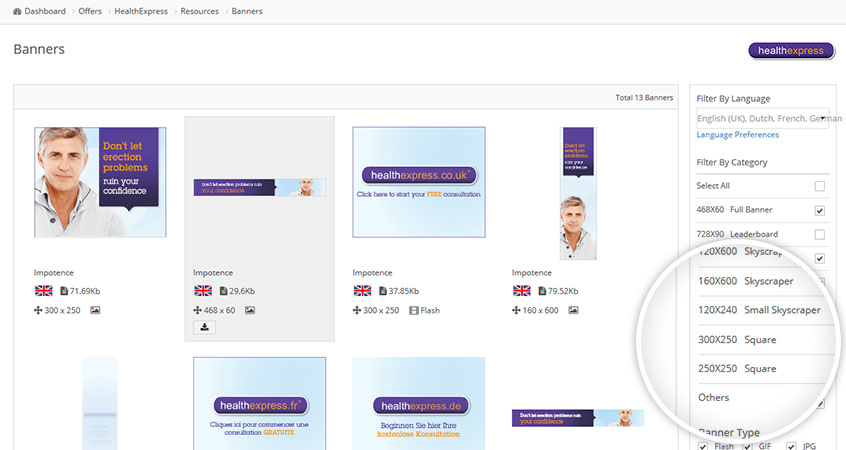Viewport: 846px width, 450px height.
Task: Click the UK flag under first Impotence banner
Action: 43,291
